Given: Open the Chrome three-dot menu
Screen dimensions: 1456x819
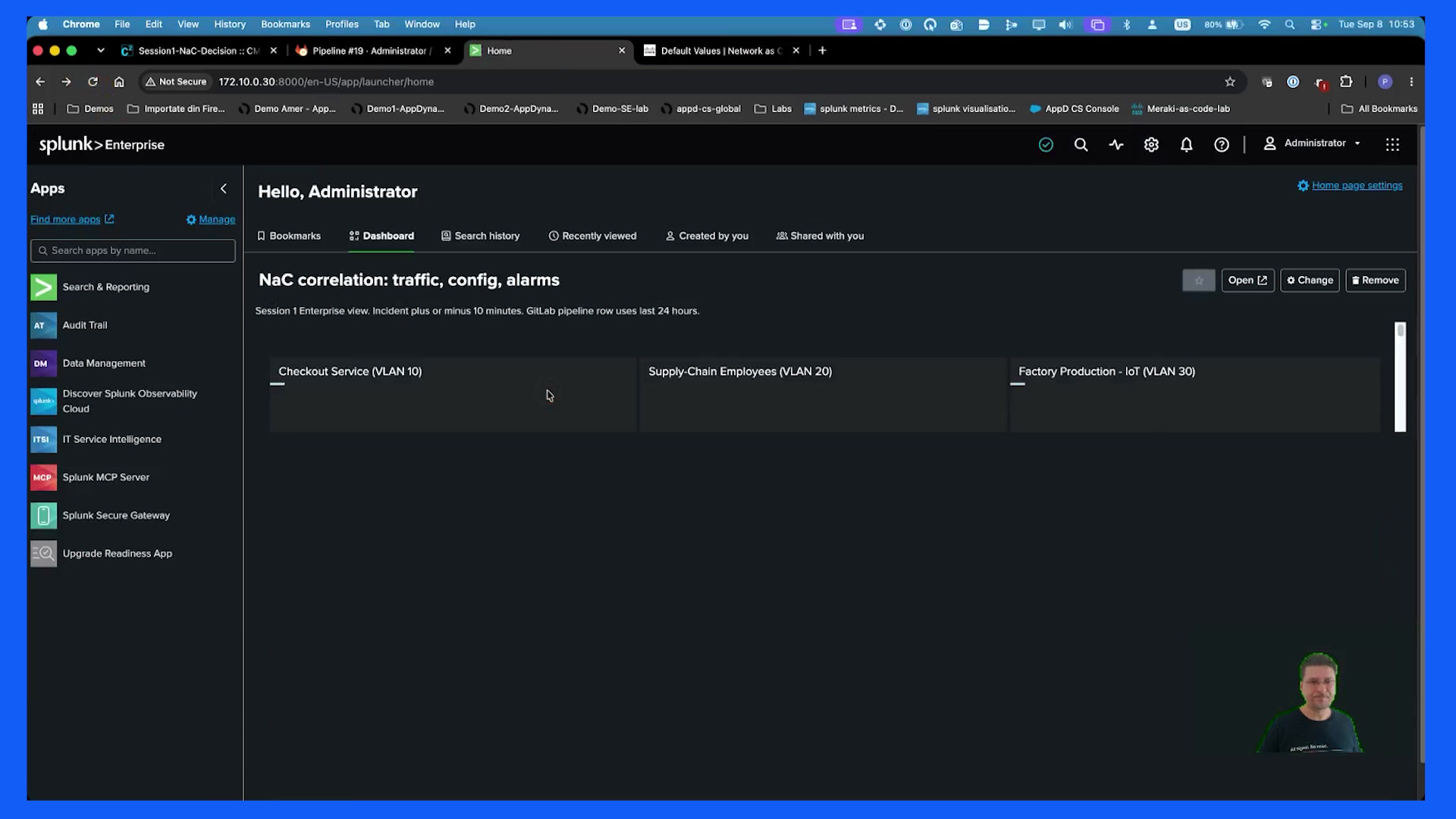Looking at the screenshot, I should tap(1411, 82).
